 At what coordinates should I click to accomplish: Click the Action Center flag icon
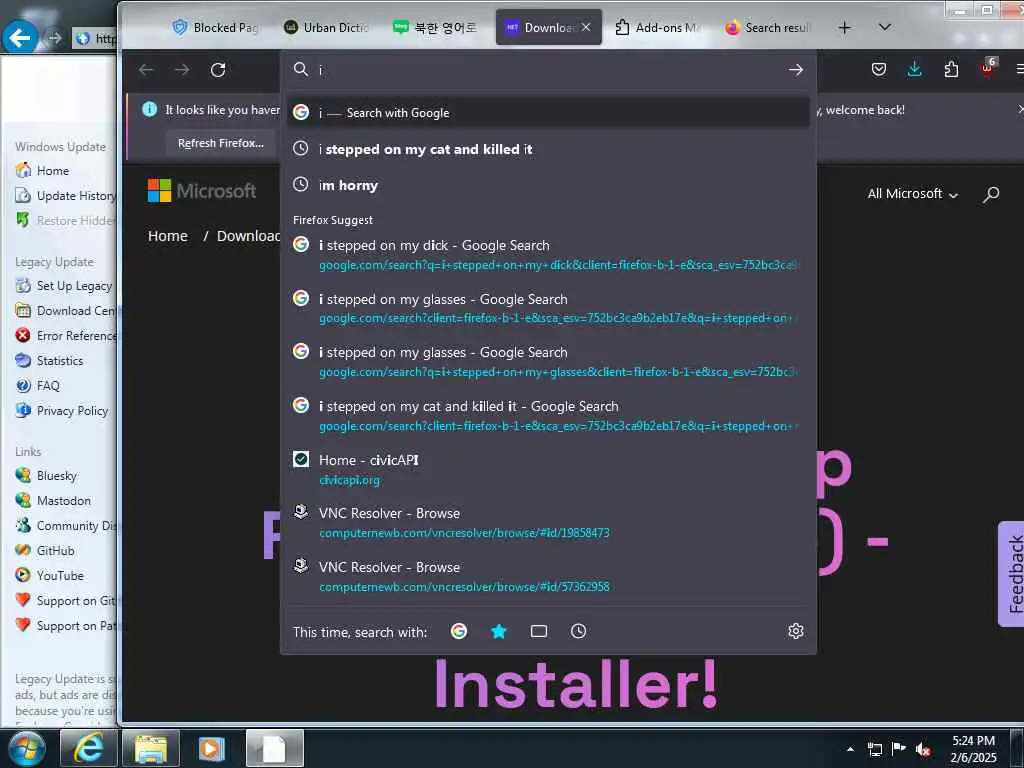(x=899, y=748)
